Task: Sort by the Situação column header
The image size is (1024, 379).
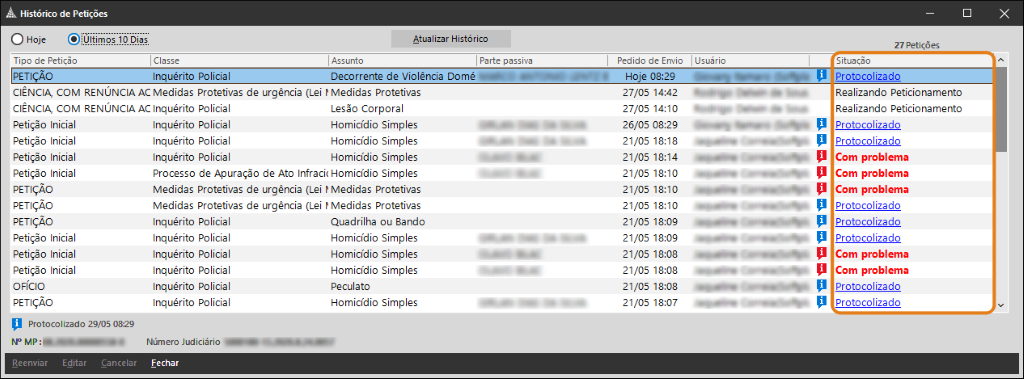Action: click(x=912, y=60)
